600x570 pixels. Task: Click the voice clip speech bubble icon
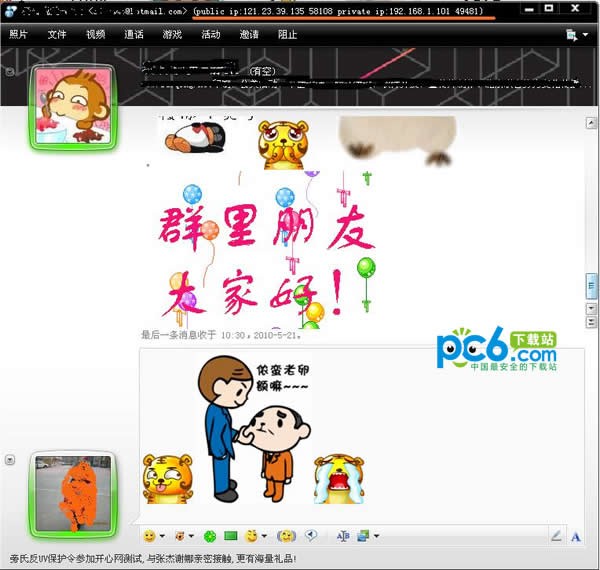[x=311, y=536]
